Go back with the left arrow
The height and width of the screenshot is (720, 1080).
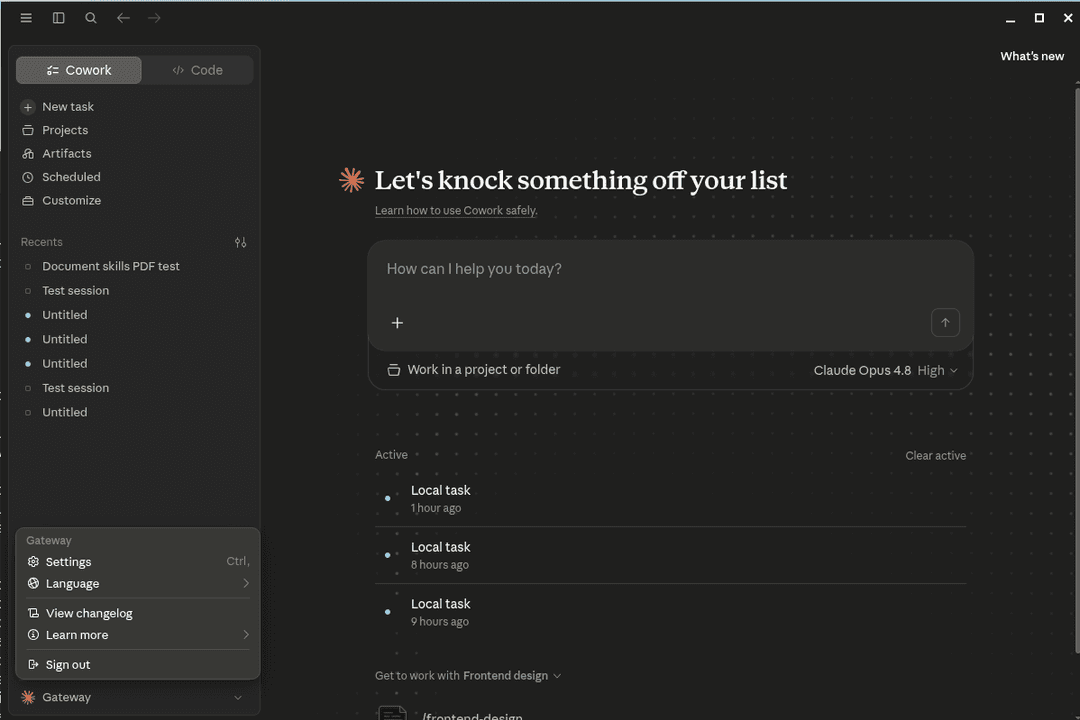(x=123, y=18)
